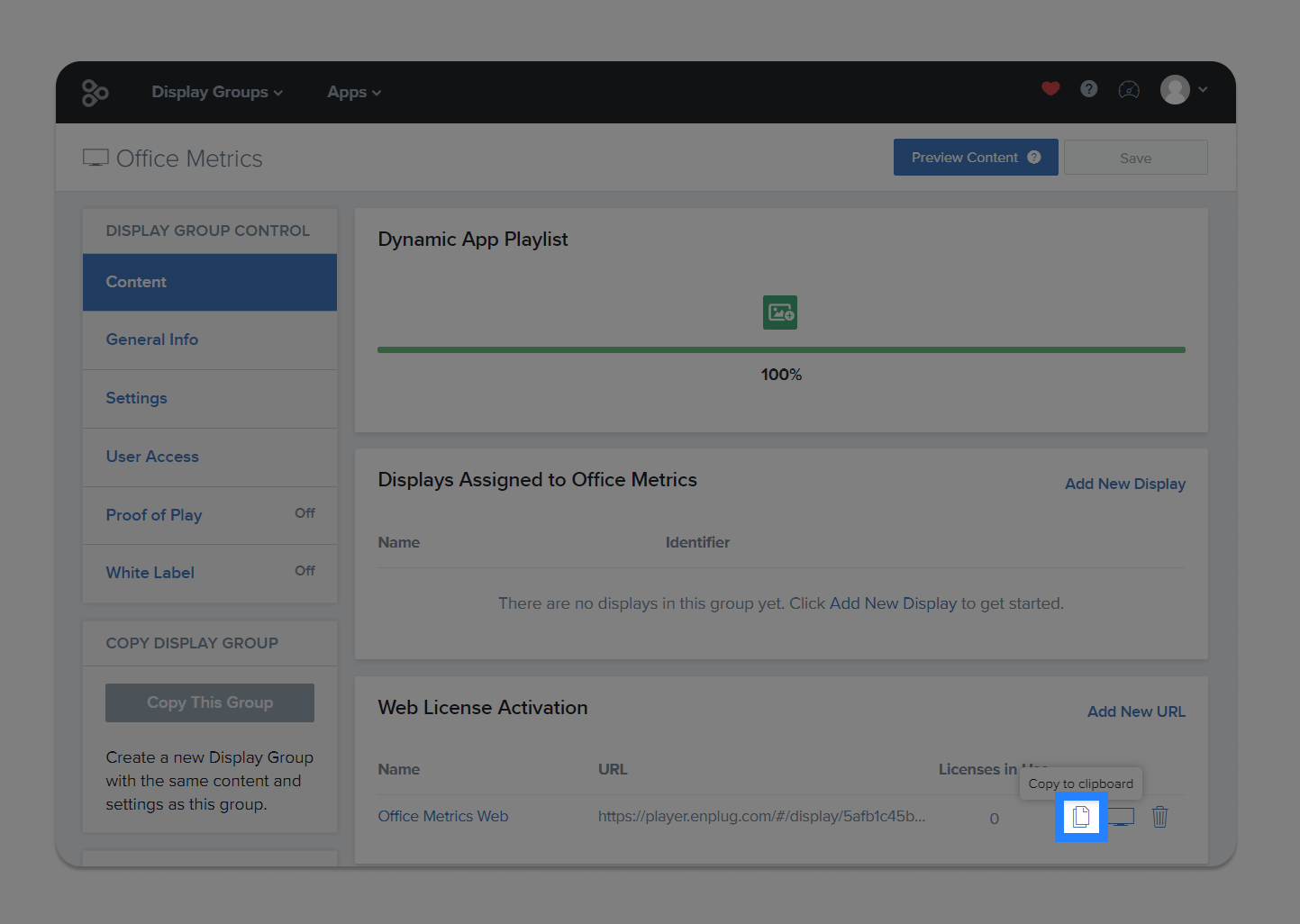Click the player.enplug.com URL text
Image resolution: width=1300 pixels, height=924 pixels.
point(761,816)
